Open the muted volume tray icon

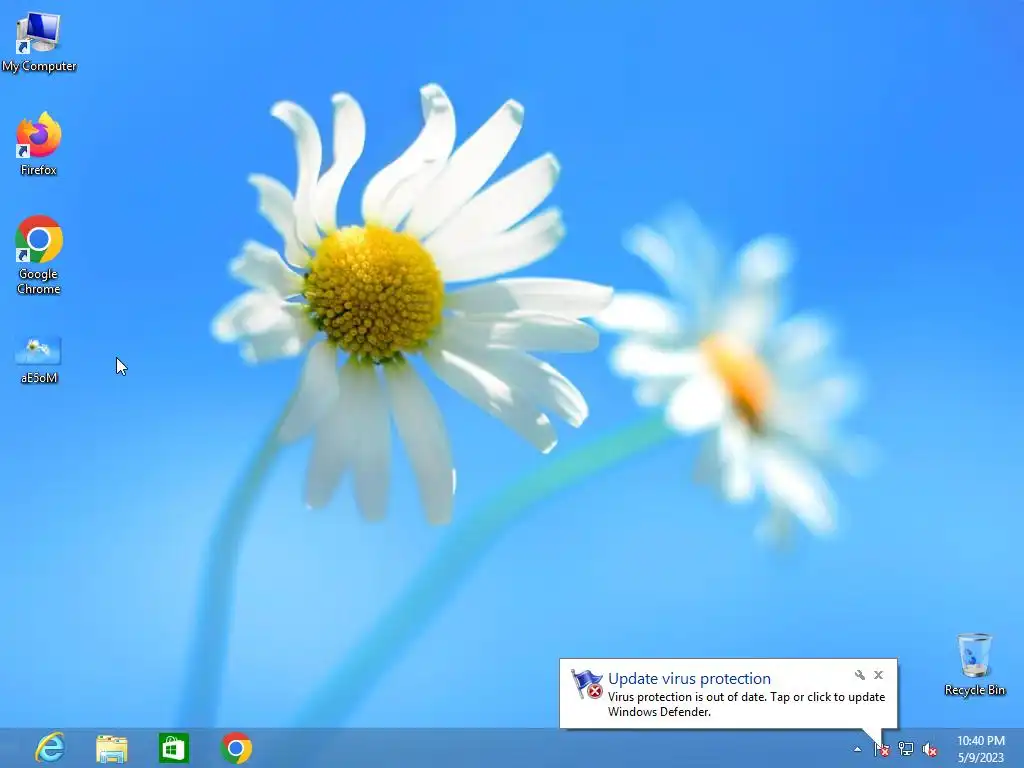pyautogui.click(x=929, y=750)
